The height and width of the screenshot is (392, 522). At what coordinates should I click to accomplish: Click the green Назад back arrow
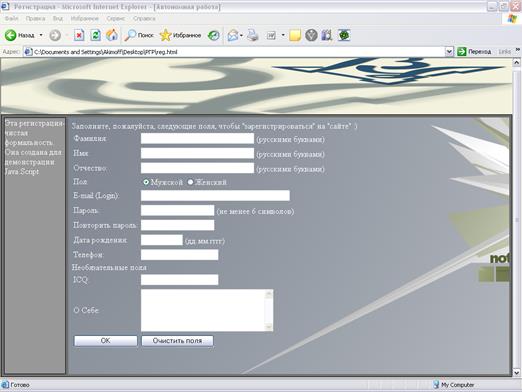11,35
